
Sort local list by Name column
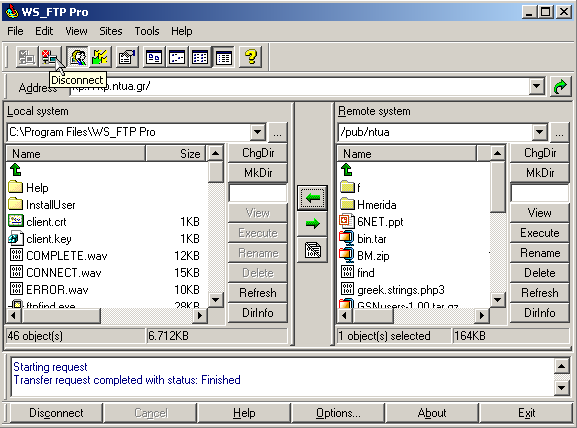(76, 153)
